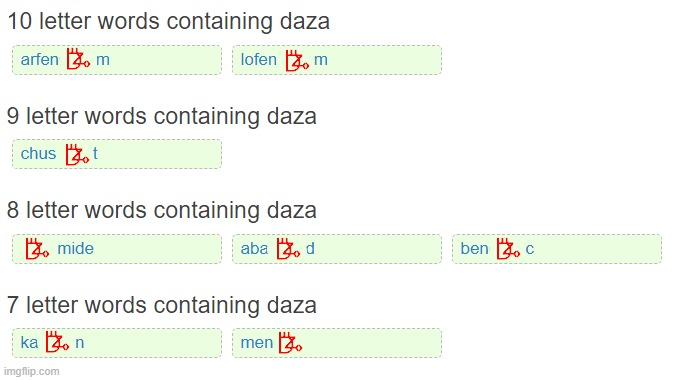Click the red symbol after men
The image size is (680, 380).
[x=290, y=343]
